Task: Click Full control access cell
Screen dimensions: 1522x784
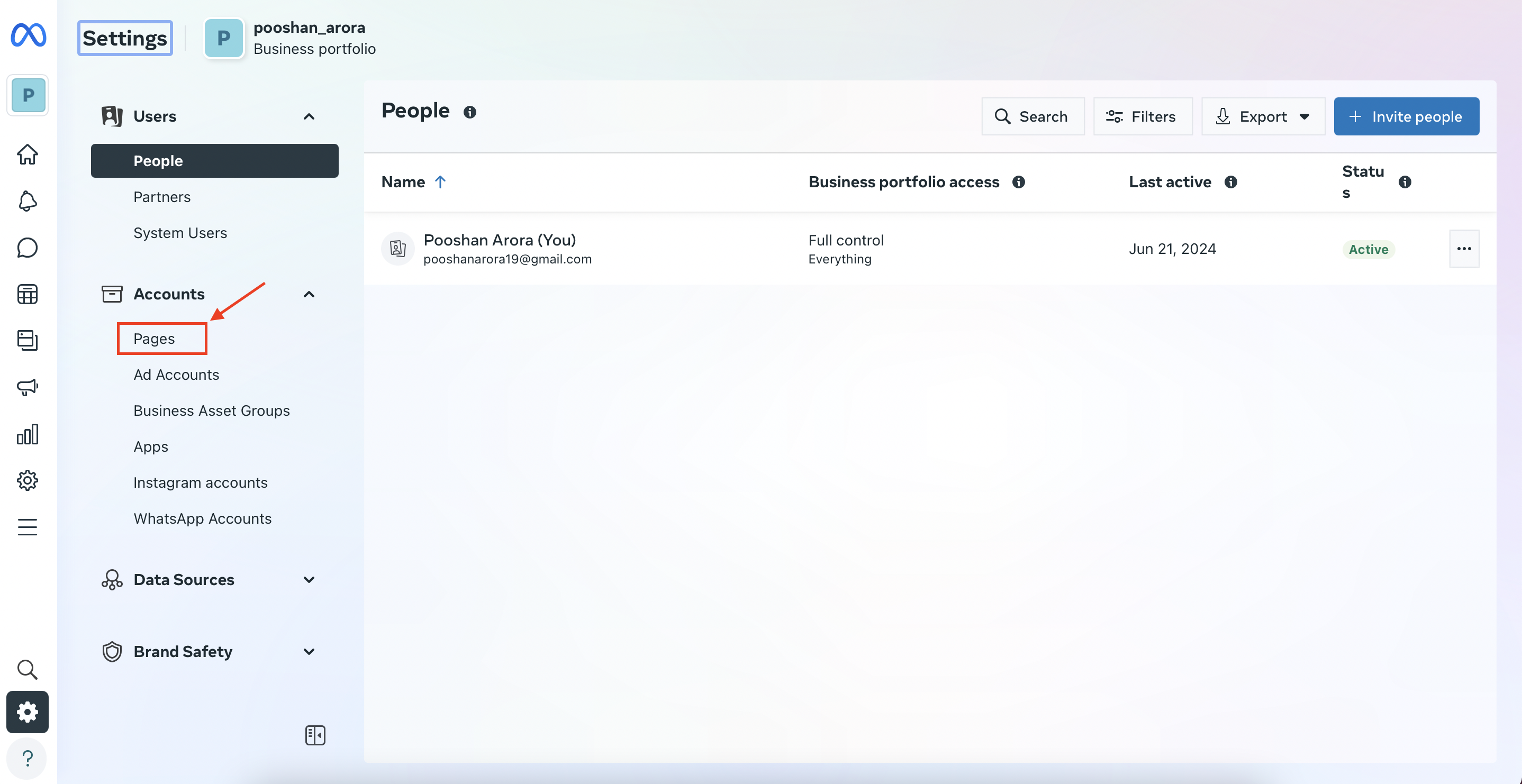Action: (846, 249)
